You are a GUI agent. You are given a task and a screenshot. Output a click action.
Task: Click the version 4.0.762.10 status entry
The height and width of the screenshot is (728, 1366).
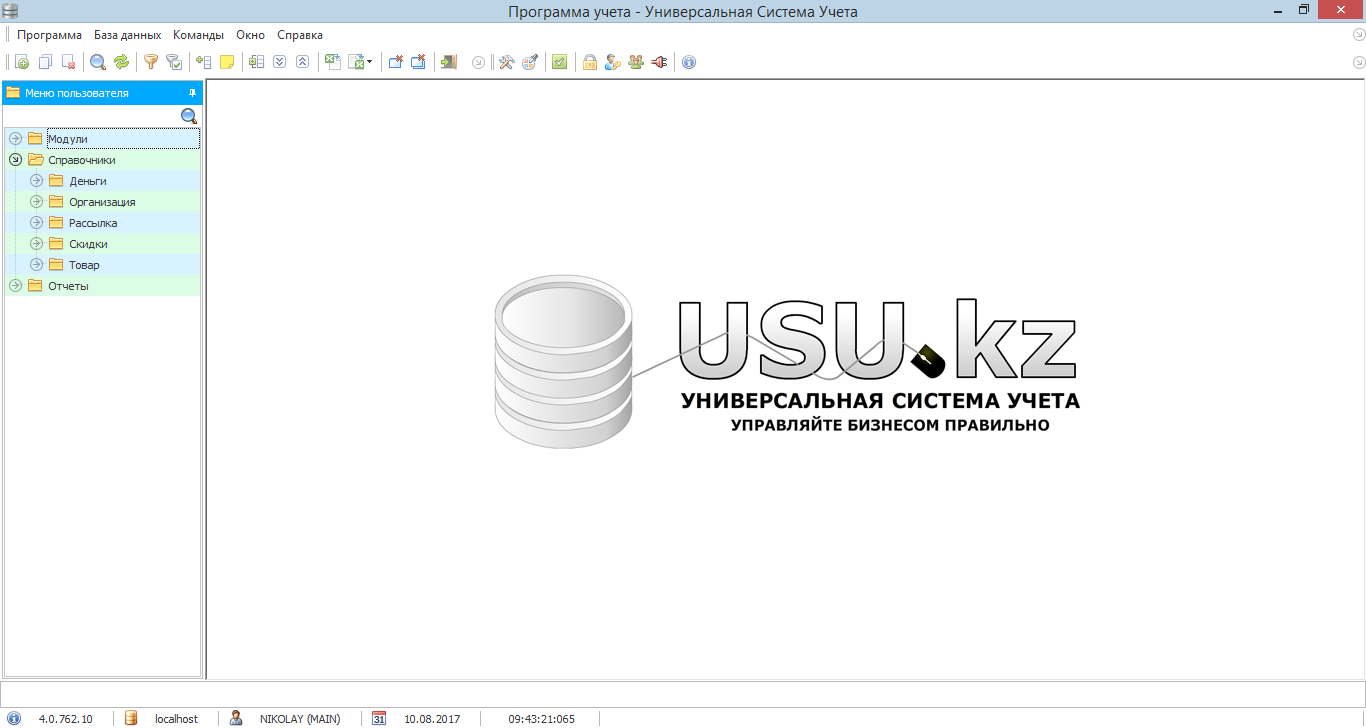click(x=65, y=719)
